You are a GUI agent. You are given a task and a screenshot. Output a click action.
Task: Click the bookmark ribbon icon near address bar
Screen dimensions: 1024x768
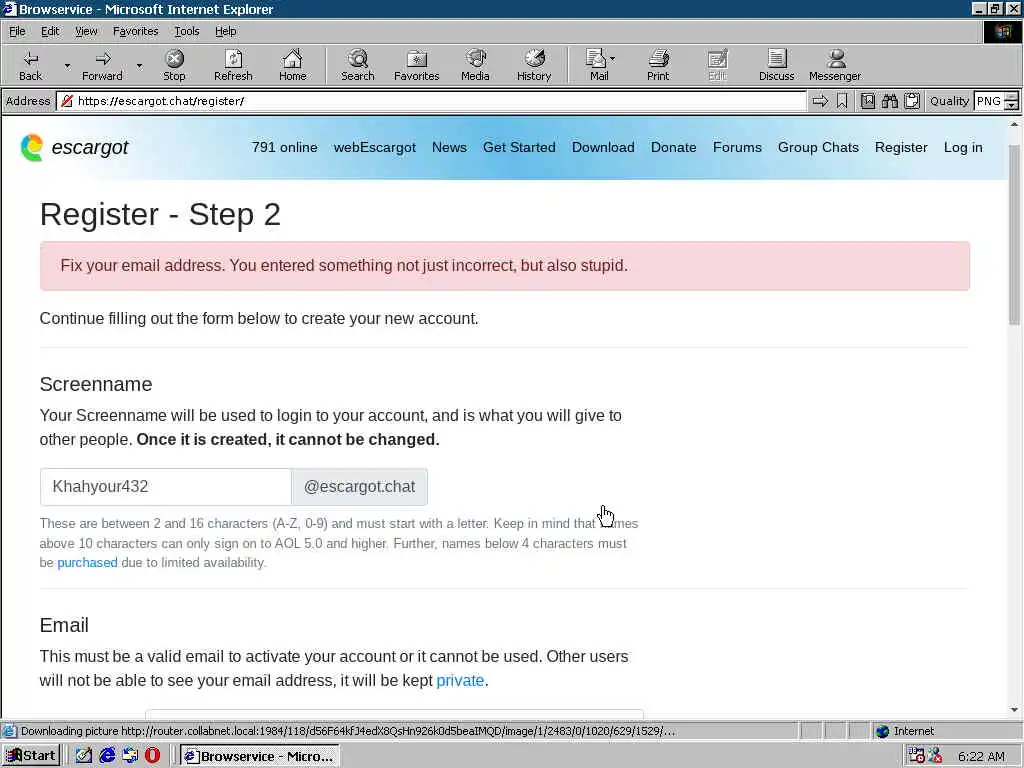pyautogui.click(x=842, y=101)
